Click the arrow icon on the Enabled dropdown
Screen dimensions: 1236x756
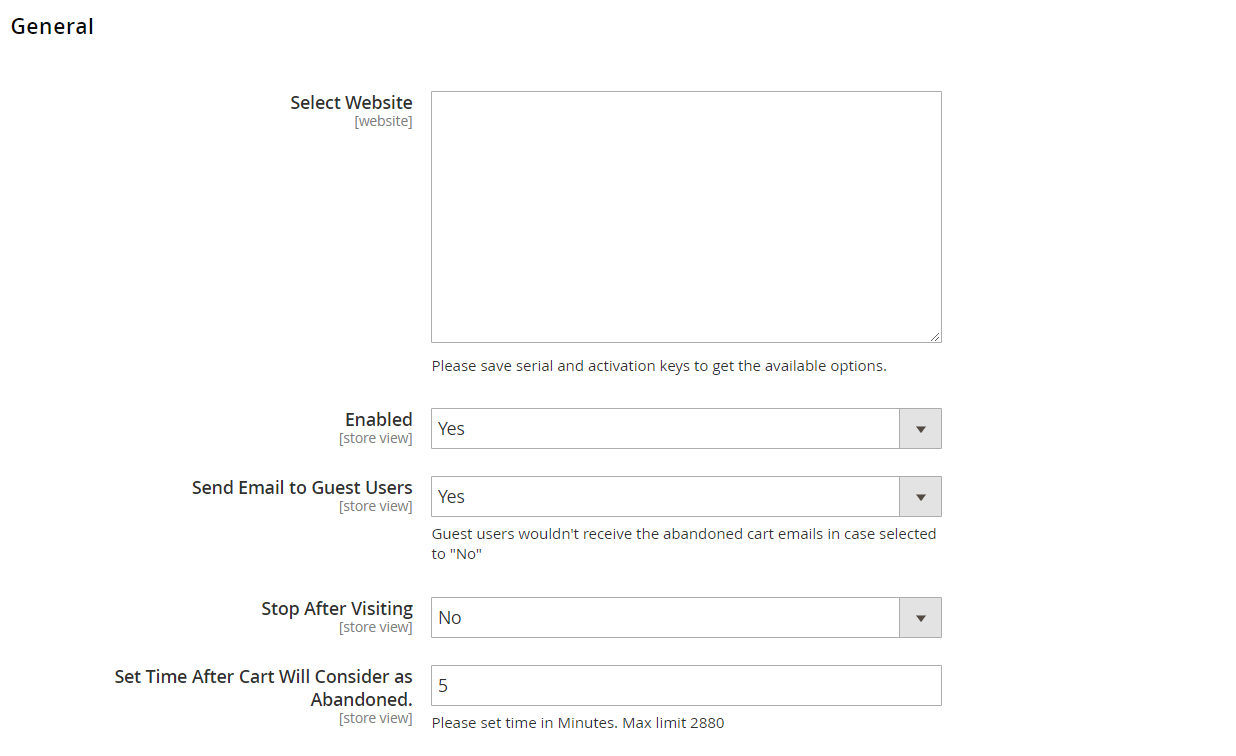920,429
